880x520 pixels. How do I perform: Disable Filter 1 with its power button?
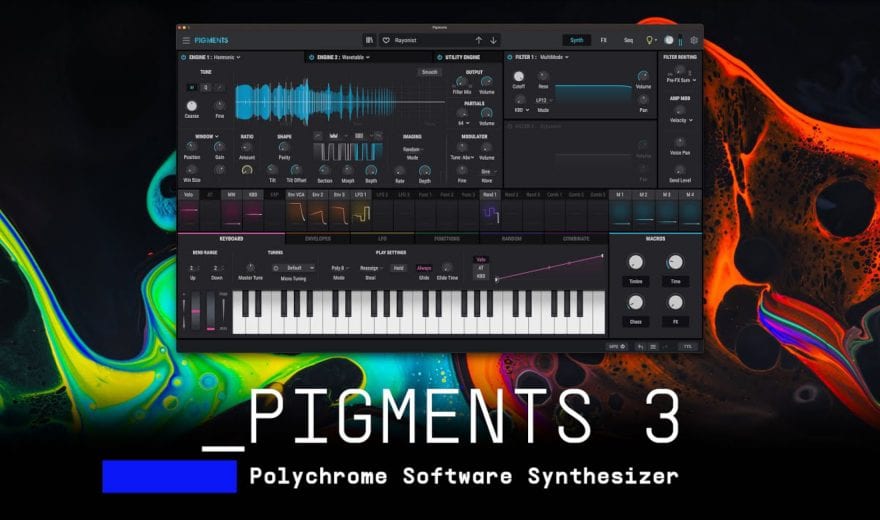(x=507, y=58)
